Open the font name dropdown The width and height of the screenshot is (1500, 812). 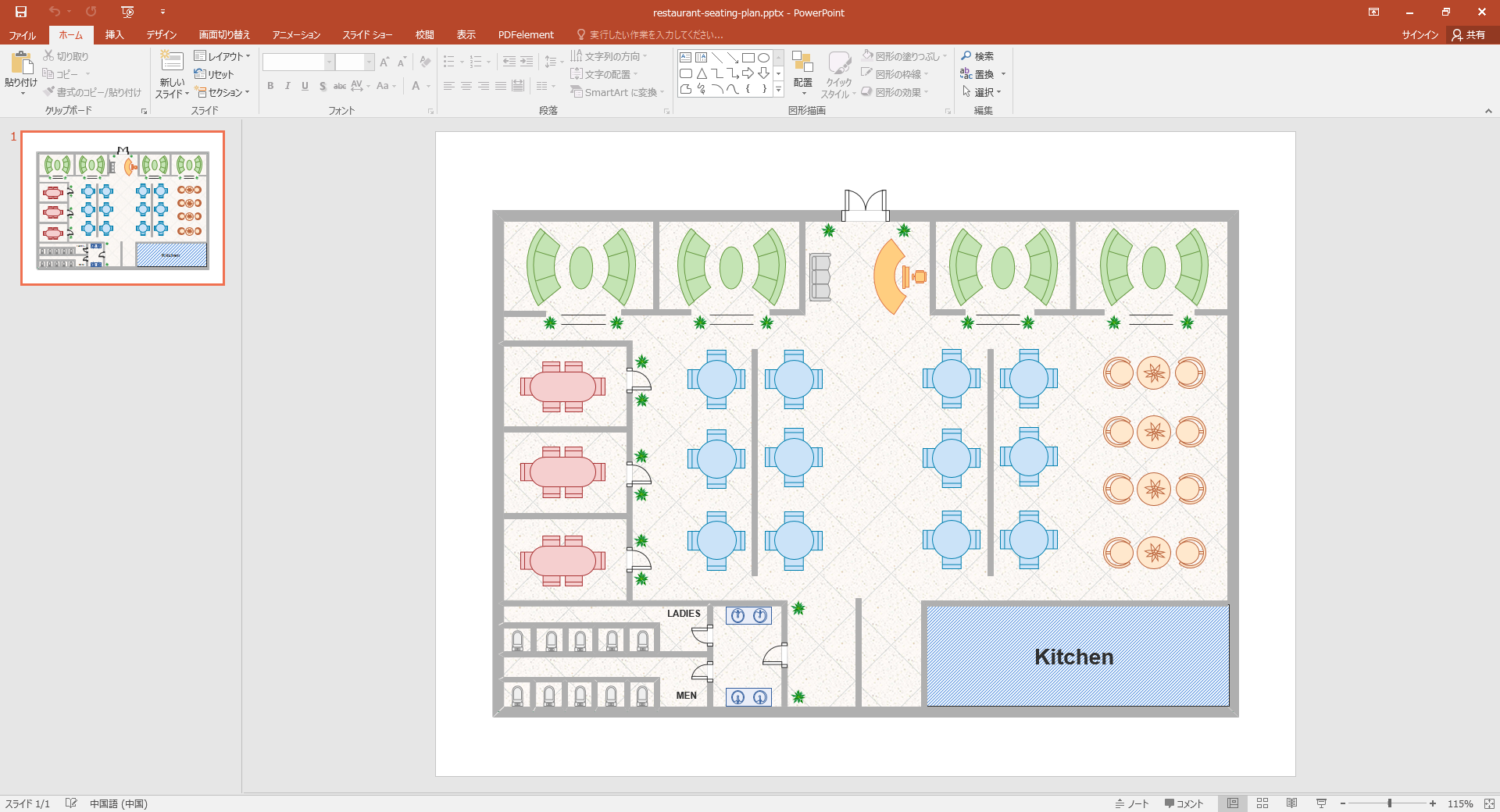[329, 62]
